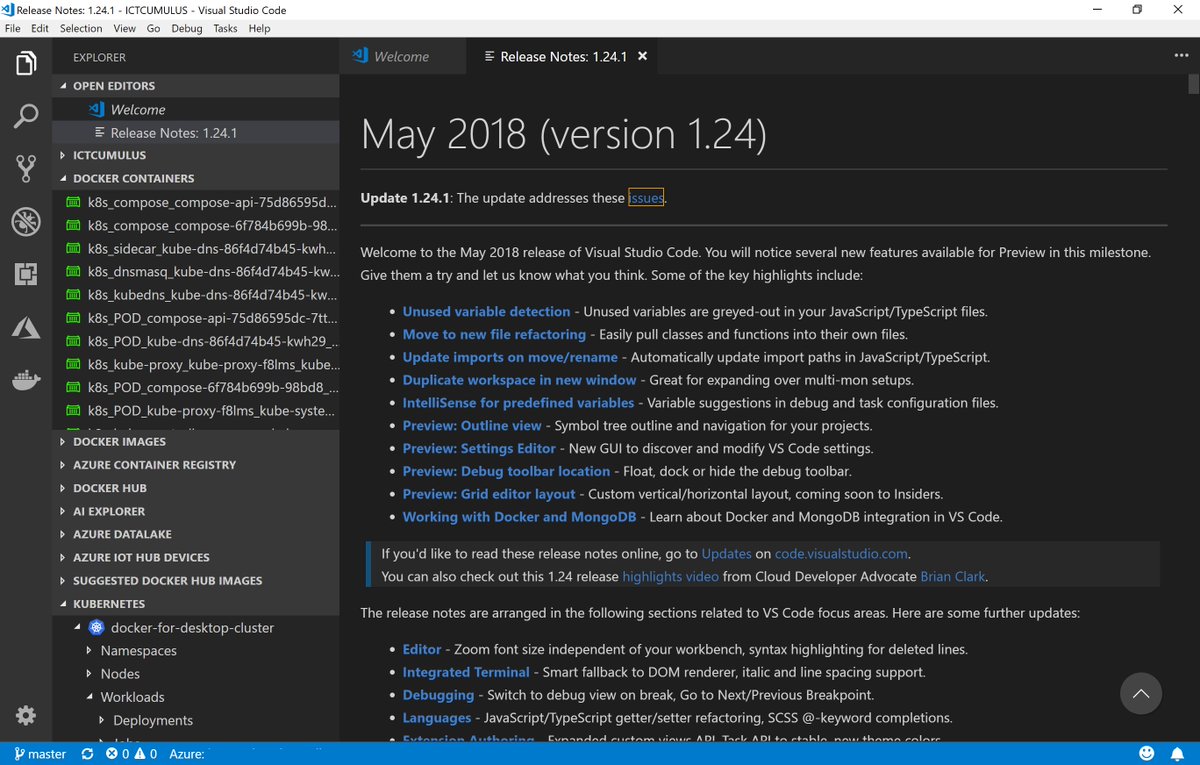Select Release Notes: 1.24.1 in Open Editors
The height and width of the screenshot is (765, 1200).
coord(196,132)
